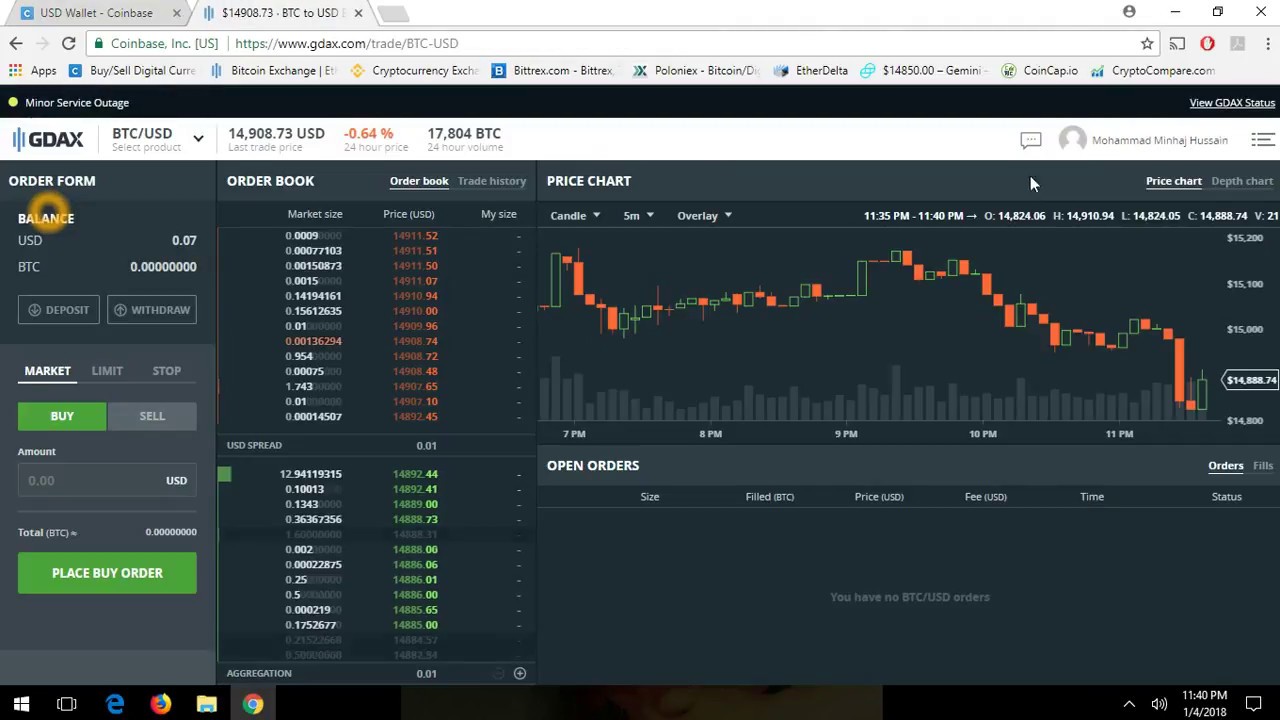
Task: Close the USD Wallet - Coinbase tab
Action: (177, 13)
